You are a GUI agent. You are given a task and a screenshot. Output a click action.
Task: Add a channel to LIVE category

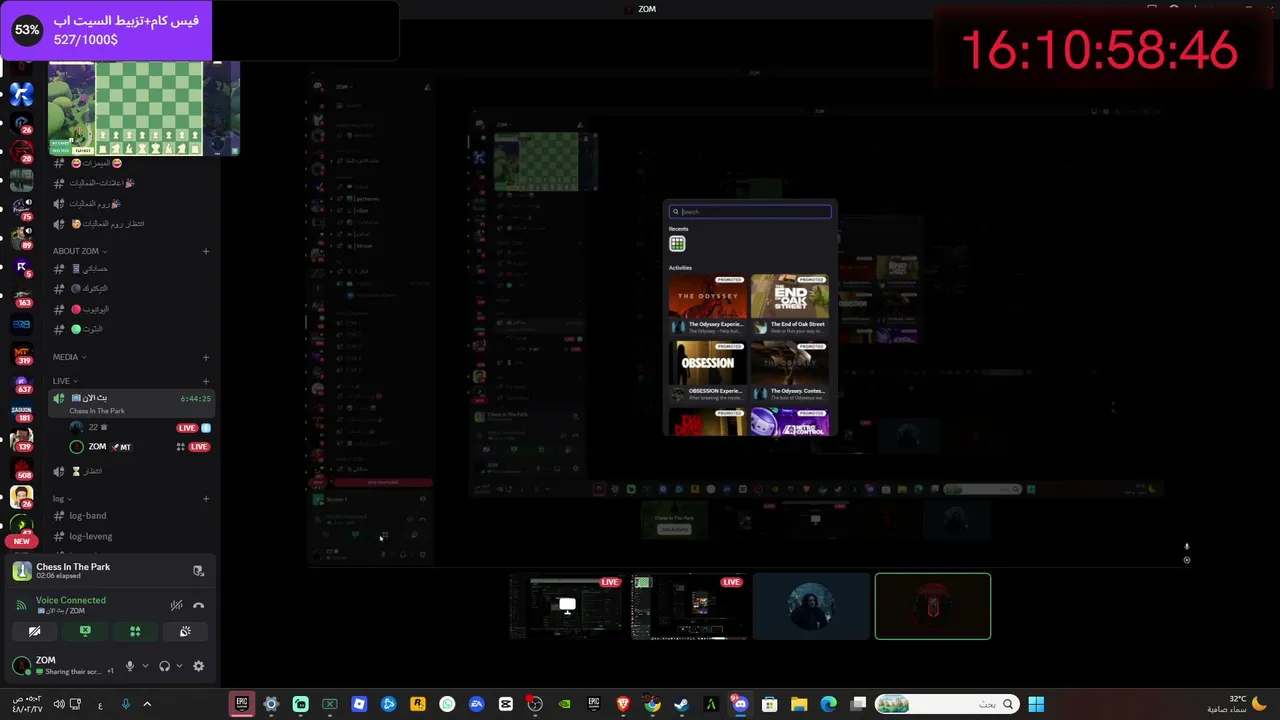coord(206,381)
